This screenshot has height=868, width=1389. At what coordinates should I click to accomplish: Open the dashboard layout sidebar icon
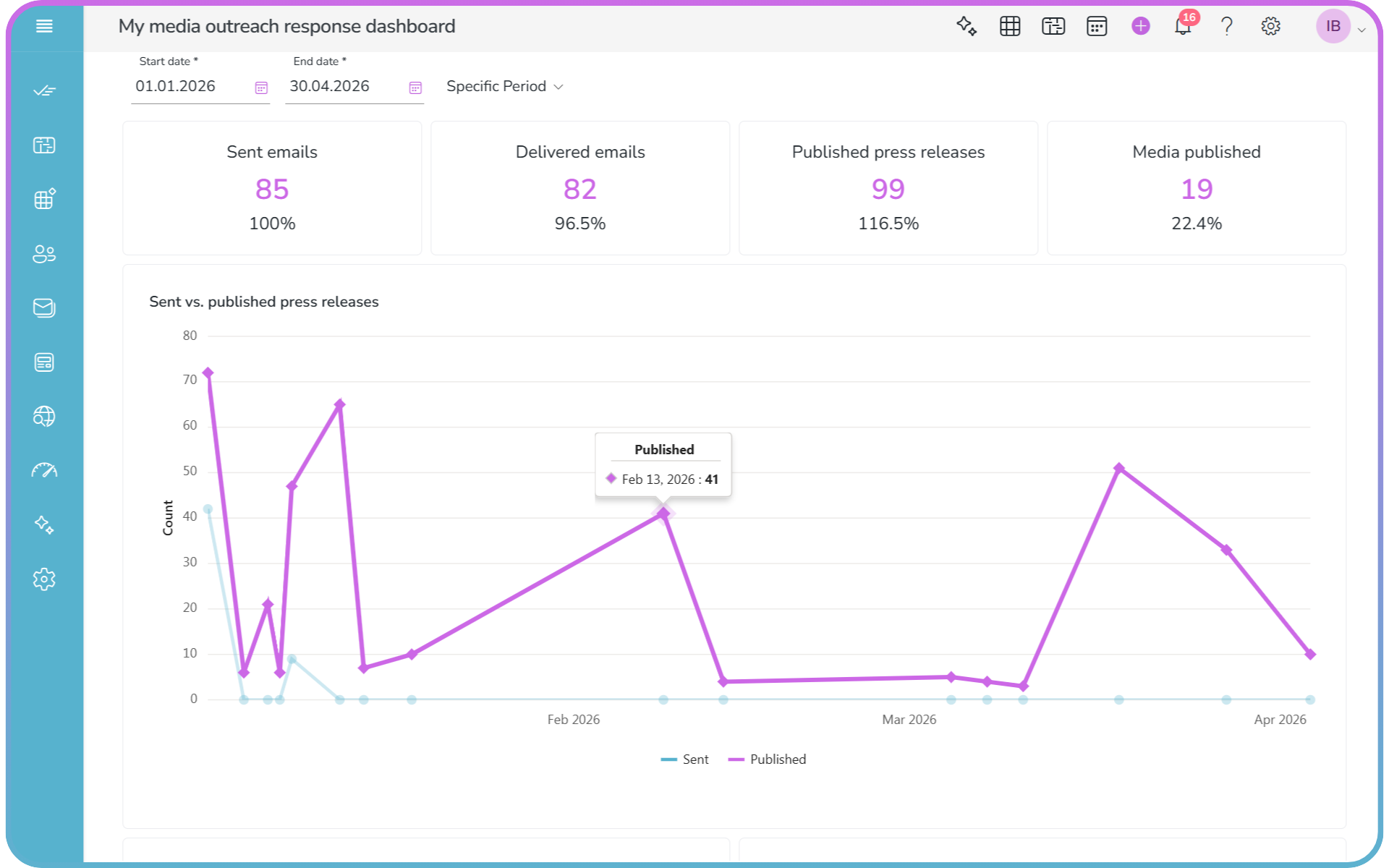coord(44,145)
